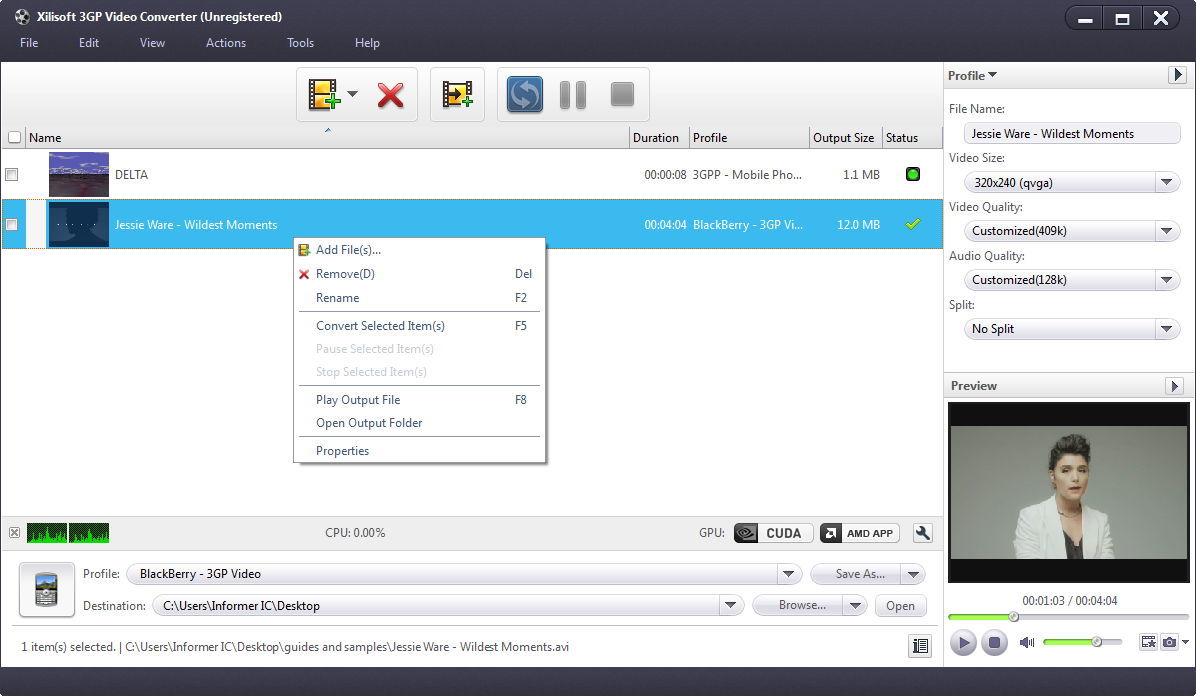1196x696 pixels.
Task: Check the DELTA item checkbox
Action: [x=12, y=174]
